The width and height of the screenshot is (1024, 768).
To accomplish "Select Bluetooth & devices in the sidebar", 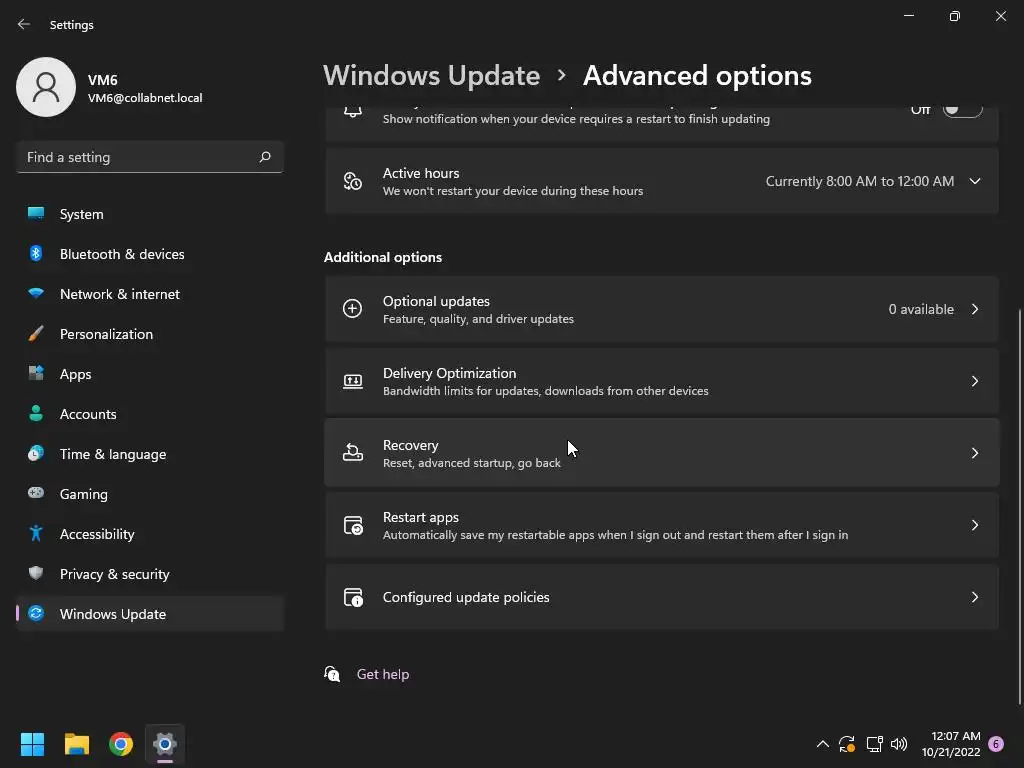I will pos(150,254).
